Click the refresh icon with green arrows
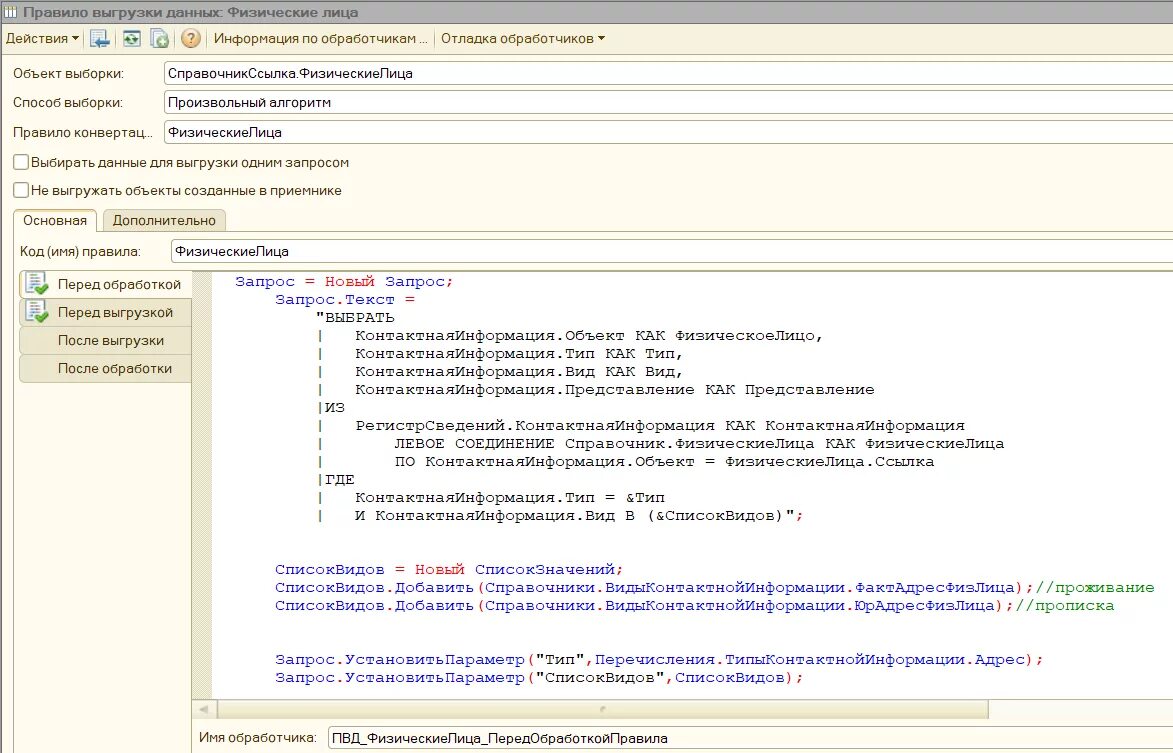This screenshot has width=1173, height=753. pyautogui.click(x=132, y=38)
